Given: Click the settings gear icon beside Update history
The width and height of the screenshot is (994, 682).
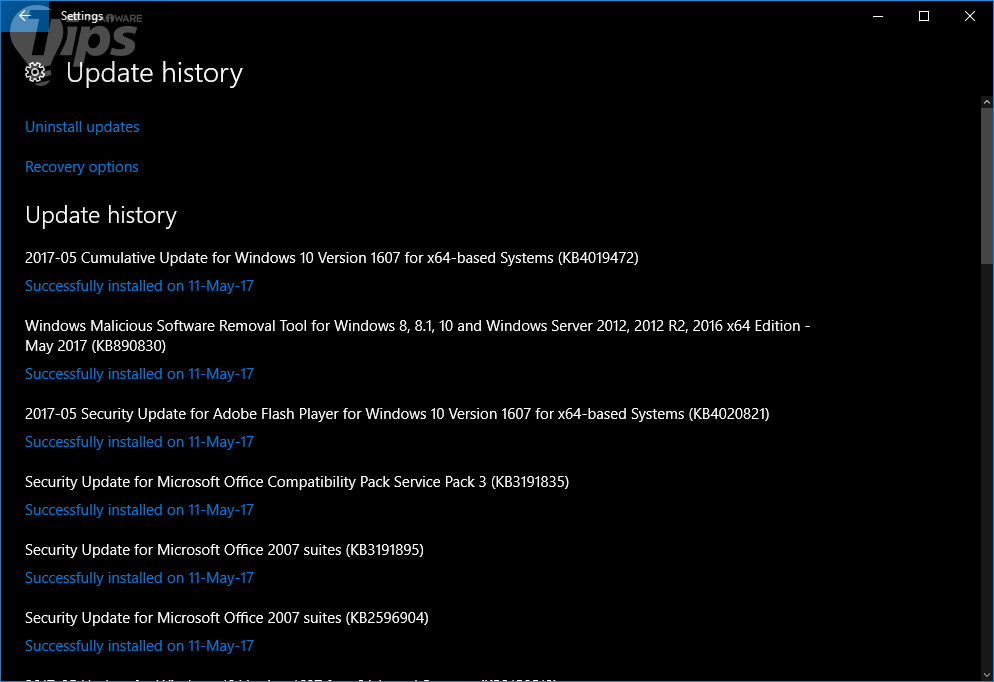Looking at the screenshot, I should [36, 72].
